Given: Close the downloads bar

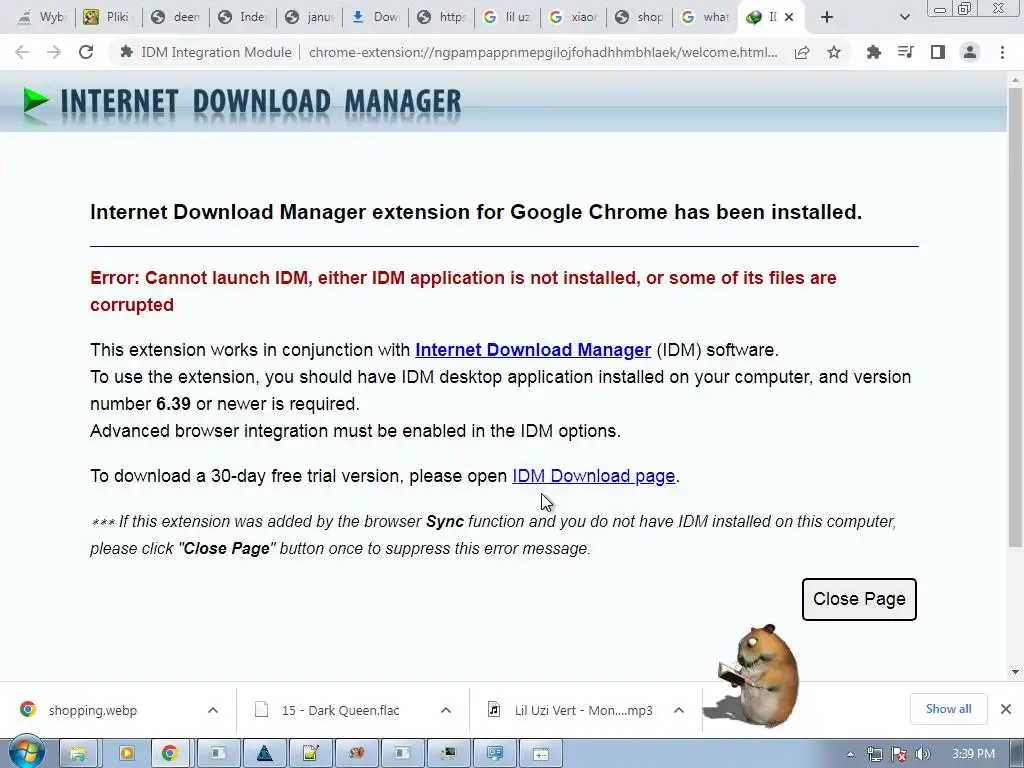Looking at the screenshot, I should 1006,709.
